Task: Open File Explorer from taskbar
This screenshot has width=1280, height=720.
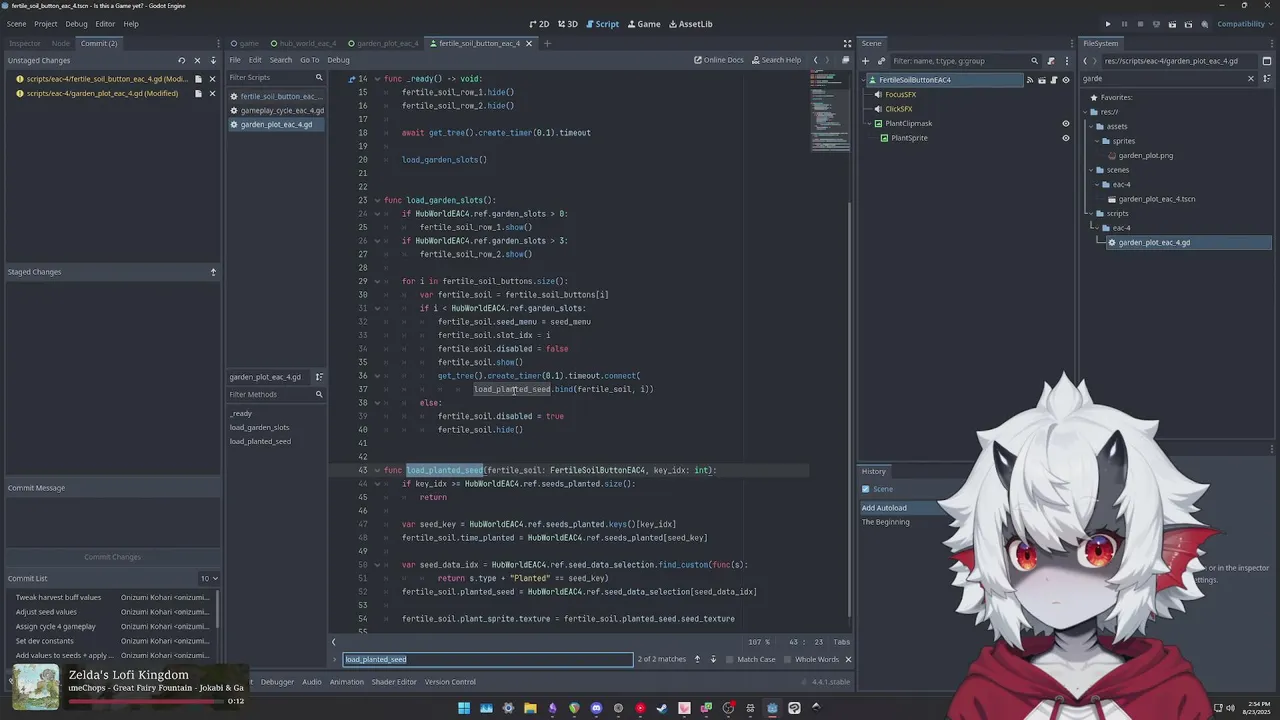Action: click(530, 708)
